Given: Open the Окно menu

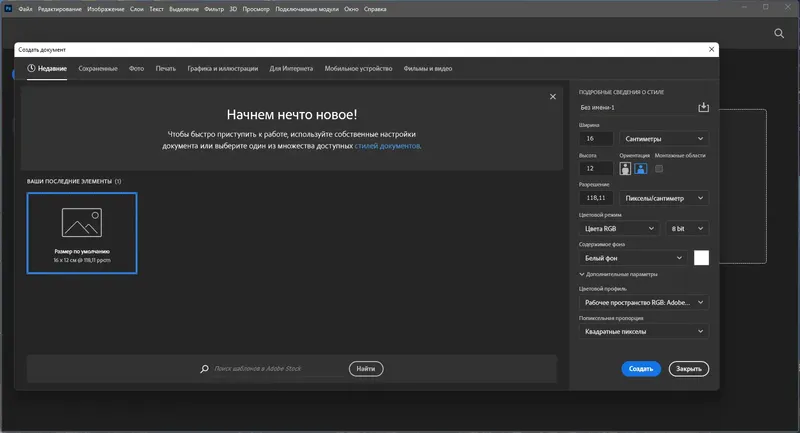Looking at the screenshot, I should tap(351, 9).
